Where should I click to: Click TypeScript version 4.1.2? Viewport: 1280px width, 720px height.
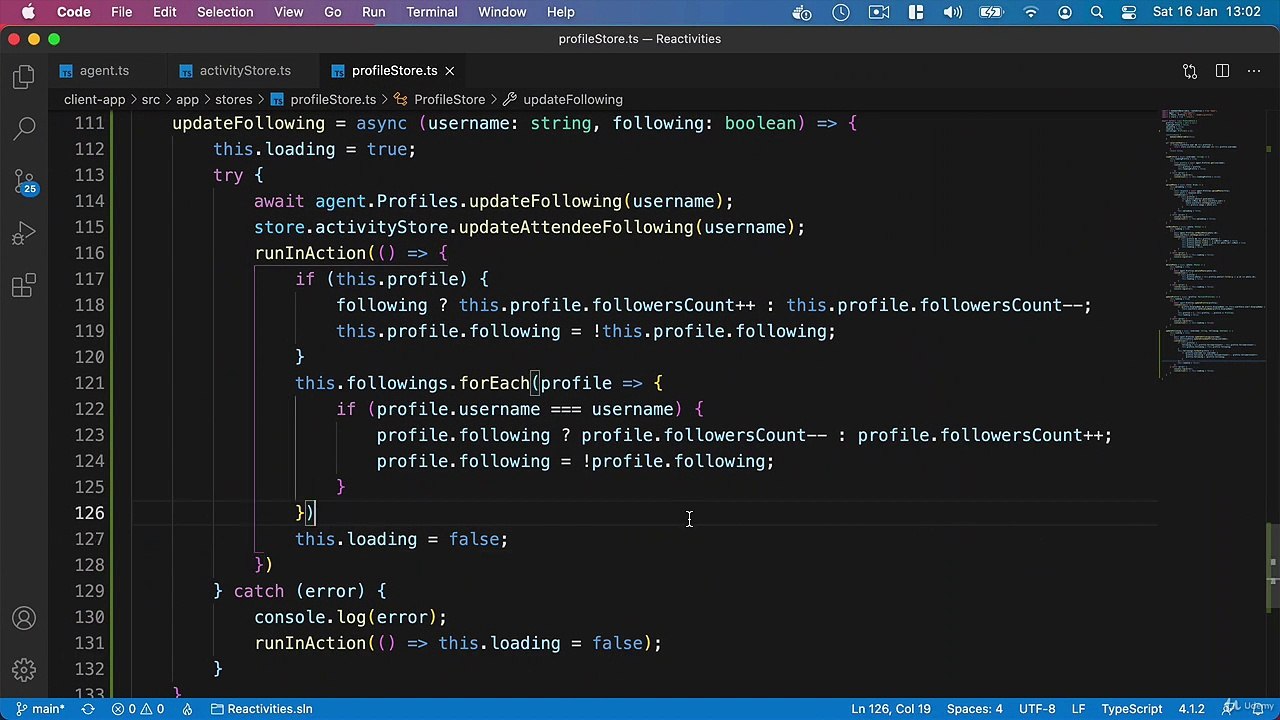point(1191,709)
